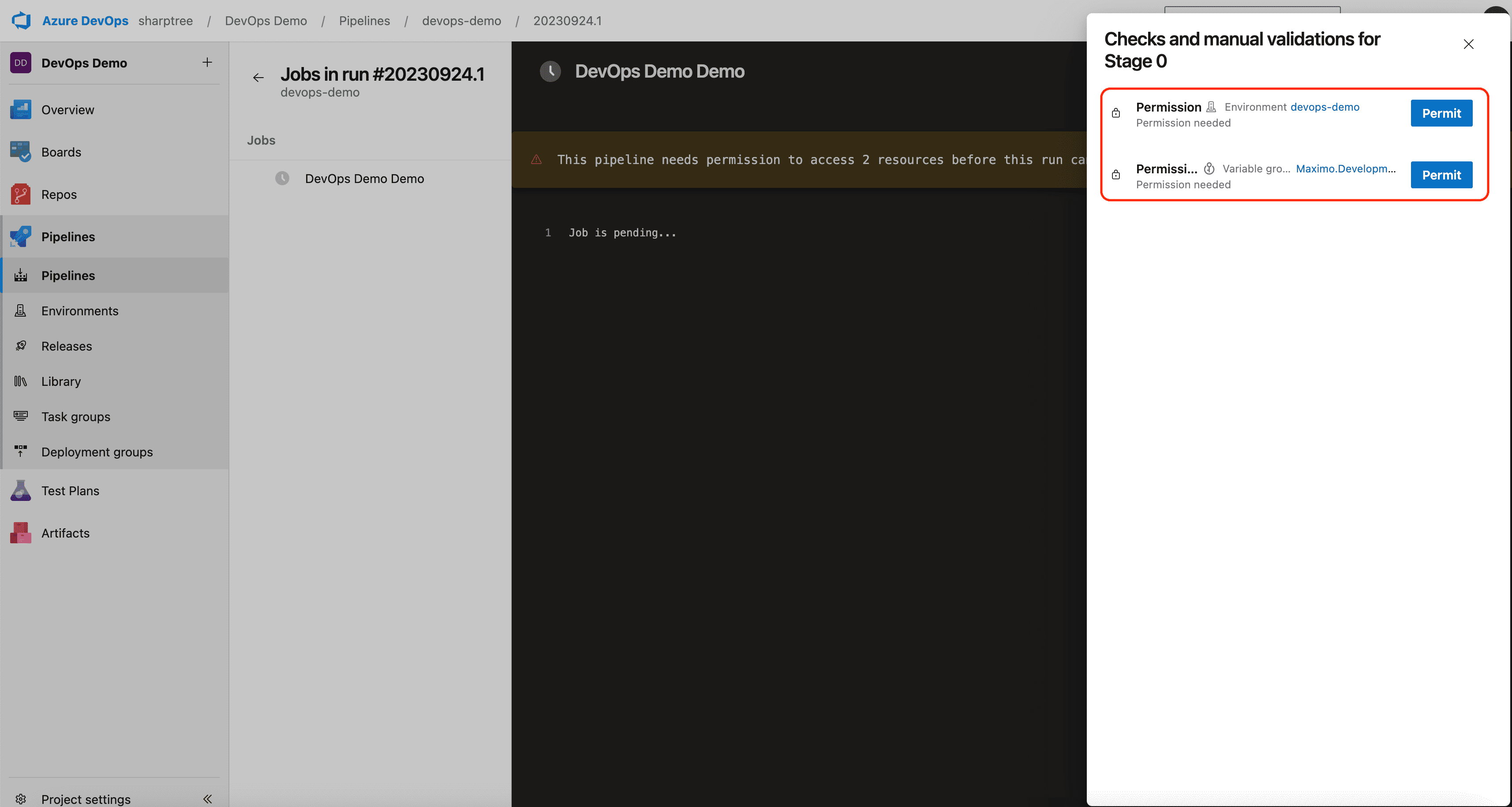Click the Deployment groups icon
This screenshot has width=1512, height=807.
pyautogui.click(x=21, y=451)
